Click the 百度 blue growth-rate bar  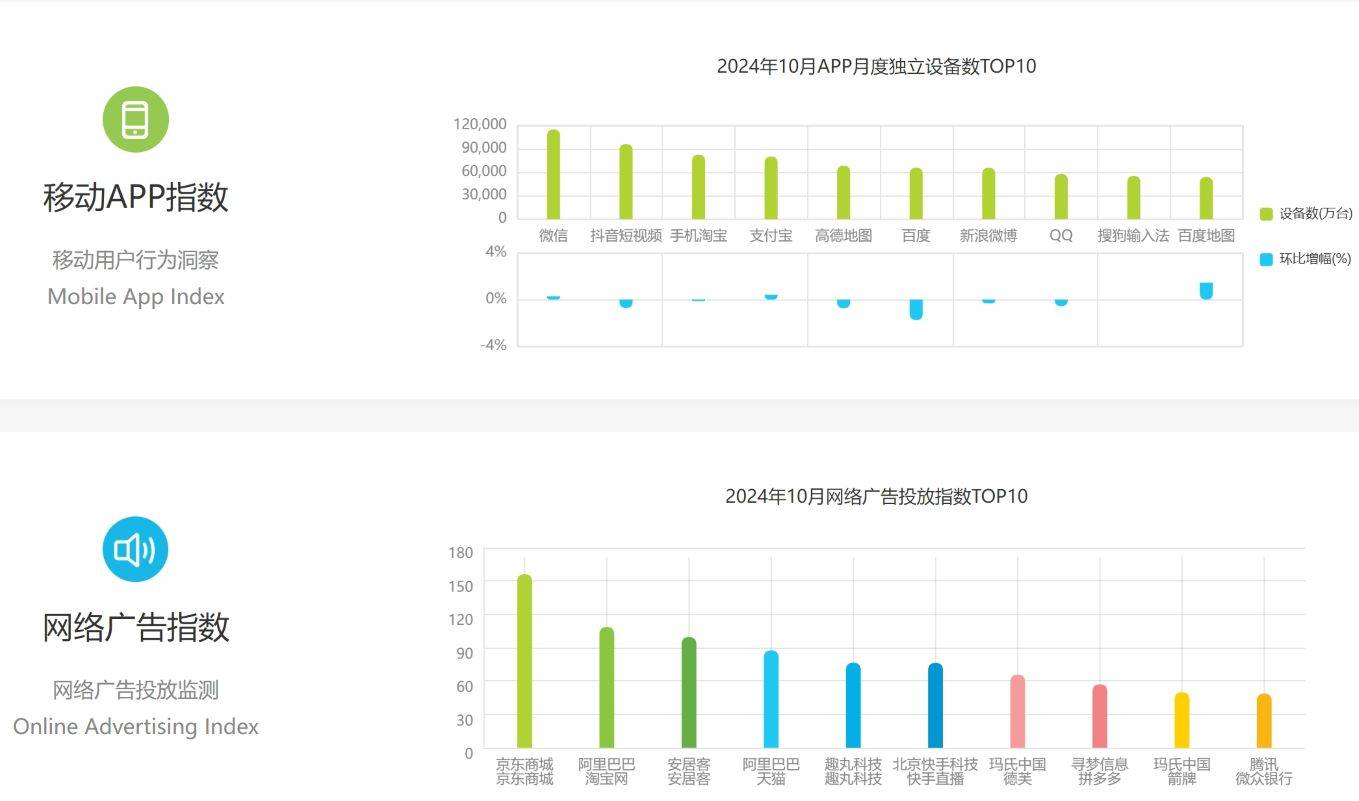916,309
